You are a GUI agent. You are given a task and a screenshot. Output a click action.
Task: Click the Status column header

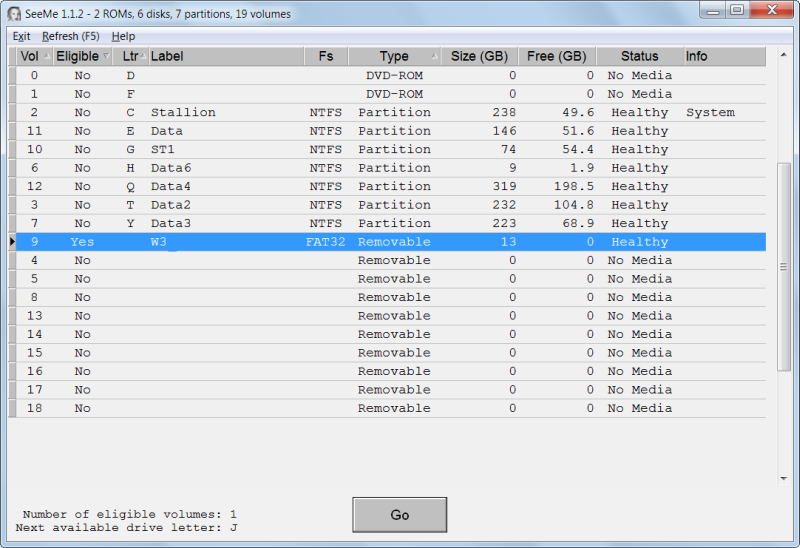[639, 56]
